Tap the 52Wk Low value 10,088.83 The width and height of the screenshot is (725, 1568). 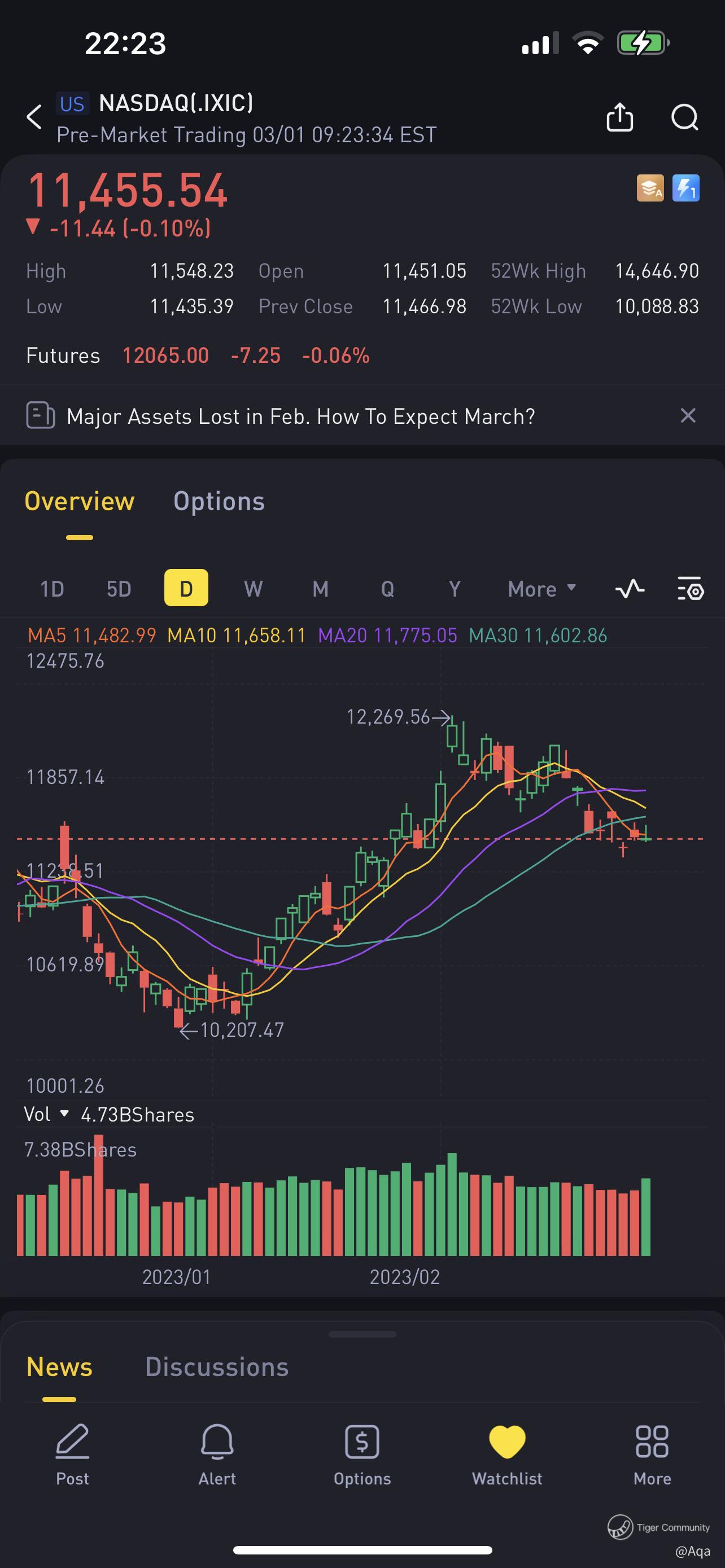(657, 306)
